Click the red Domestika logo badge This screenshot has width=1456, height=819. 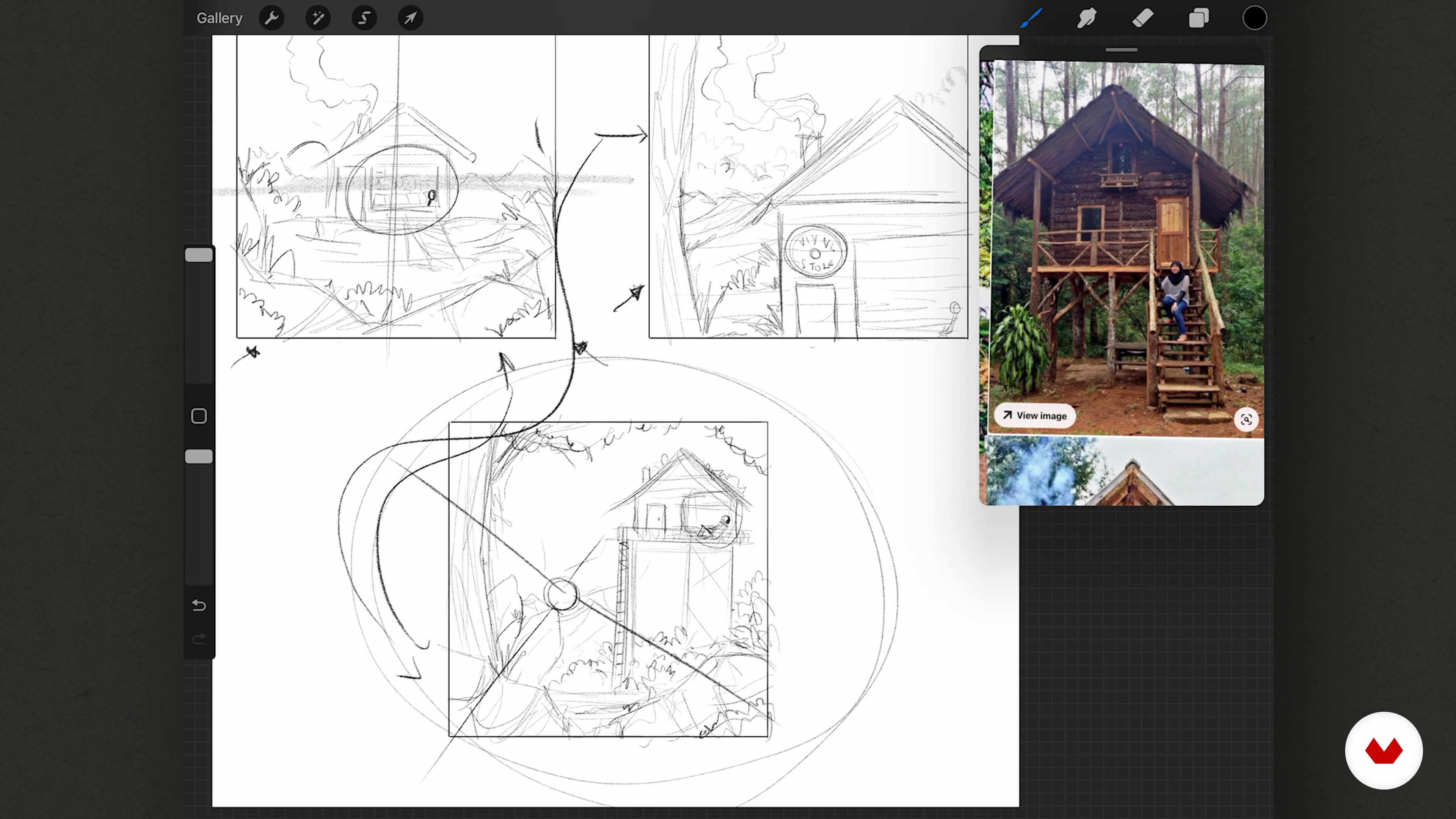click(x=1384, y=751)
